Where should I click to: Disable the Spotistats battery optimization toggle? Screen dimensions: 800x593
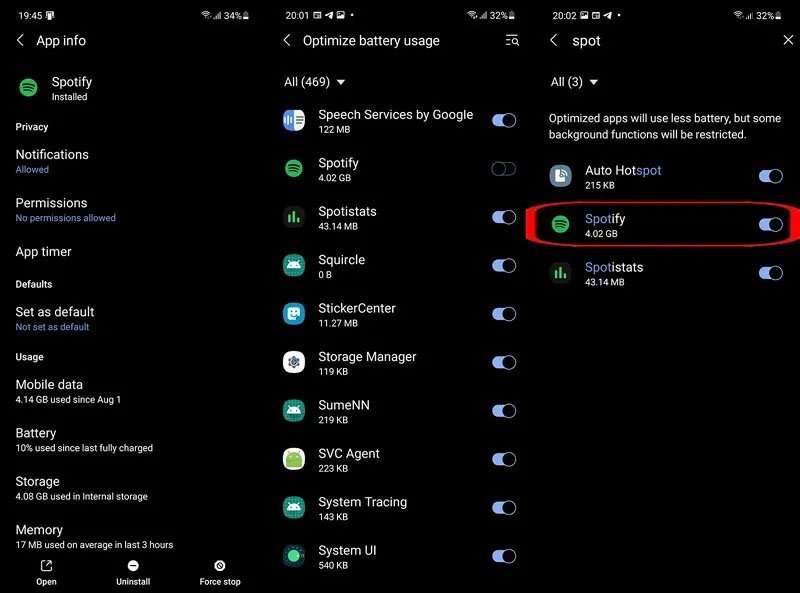(504, 217)
